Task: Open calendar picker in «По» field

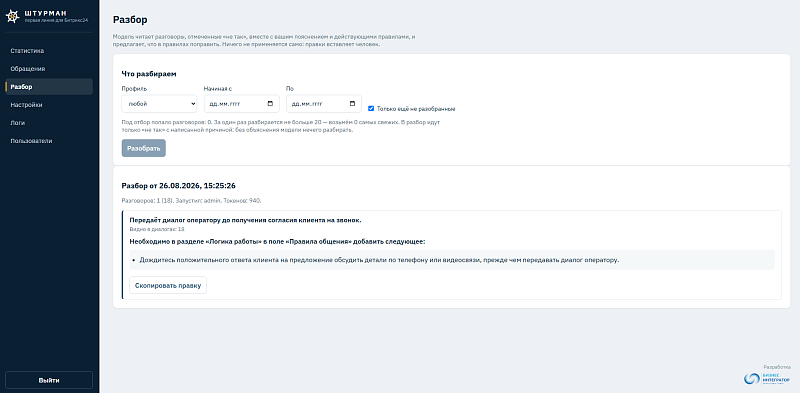Action: click(352, 104)
